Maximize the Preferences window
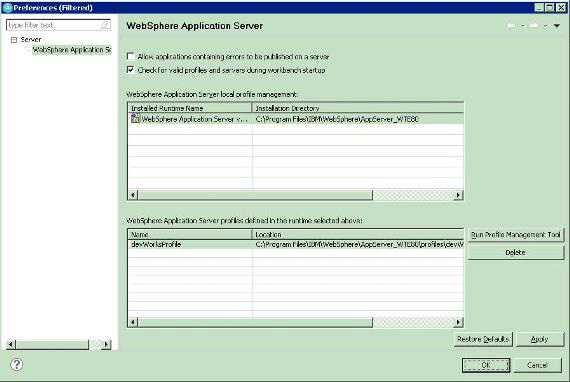The height and width of the screenshot is (382, 570). [x=550, y=7]
